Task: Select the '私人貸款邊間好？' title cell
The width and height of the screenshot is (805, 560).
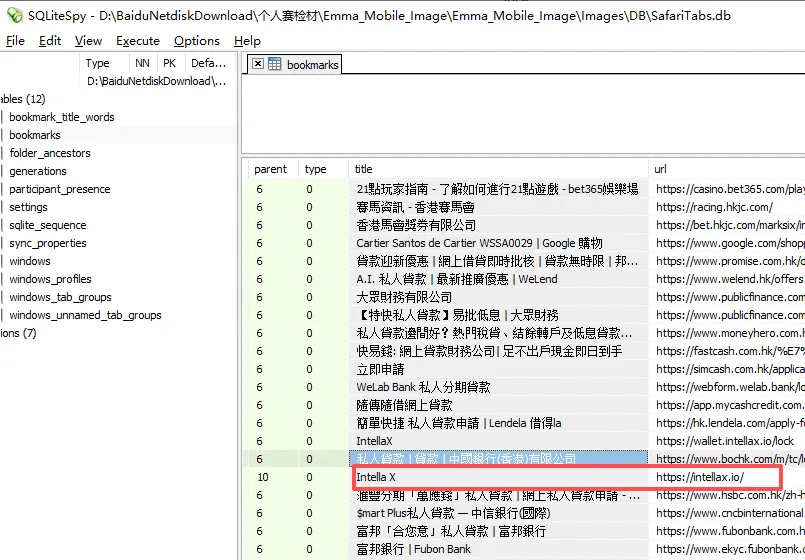Action: (x=499, y=333)
